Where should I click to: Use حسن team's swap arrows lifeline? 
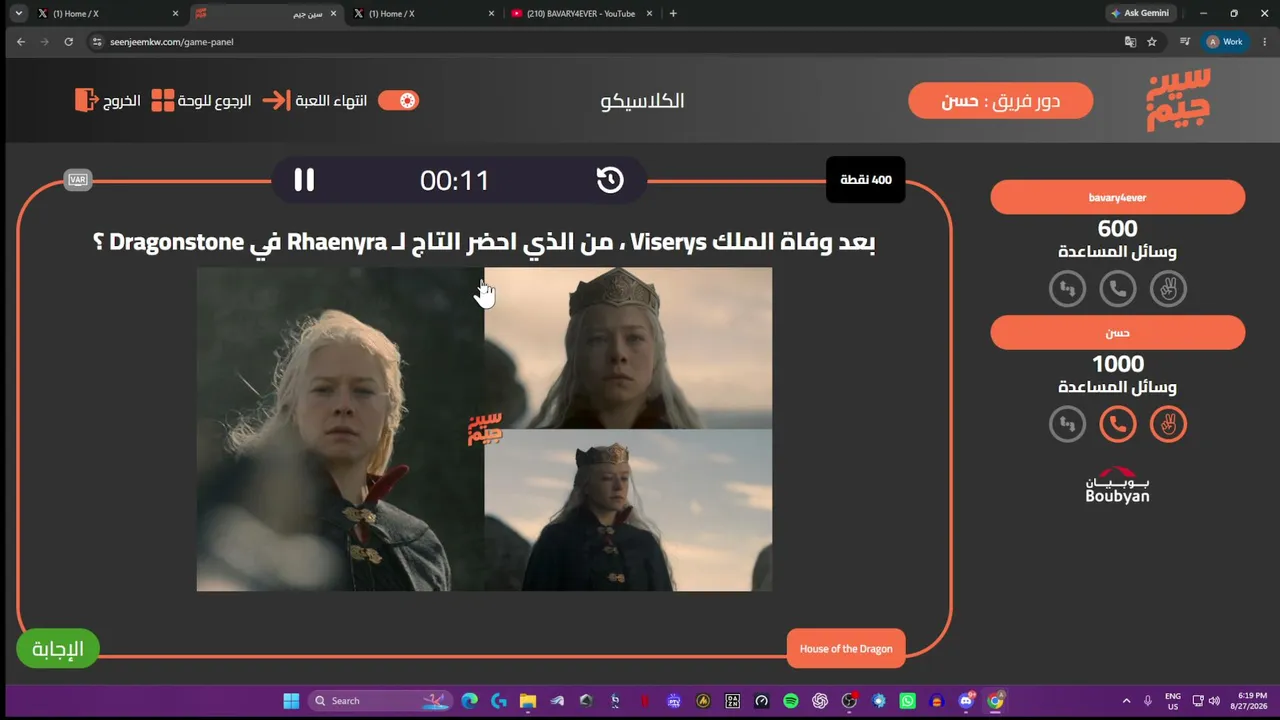coord(1067,424)
